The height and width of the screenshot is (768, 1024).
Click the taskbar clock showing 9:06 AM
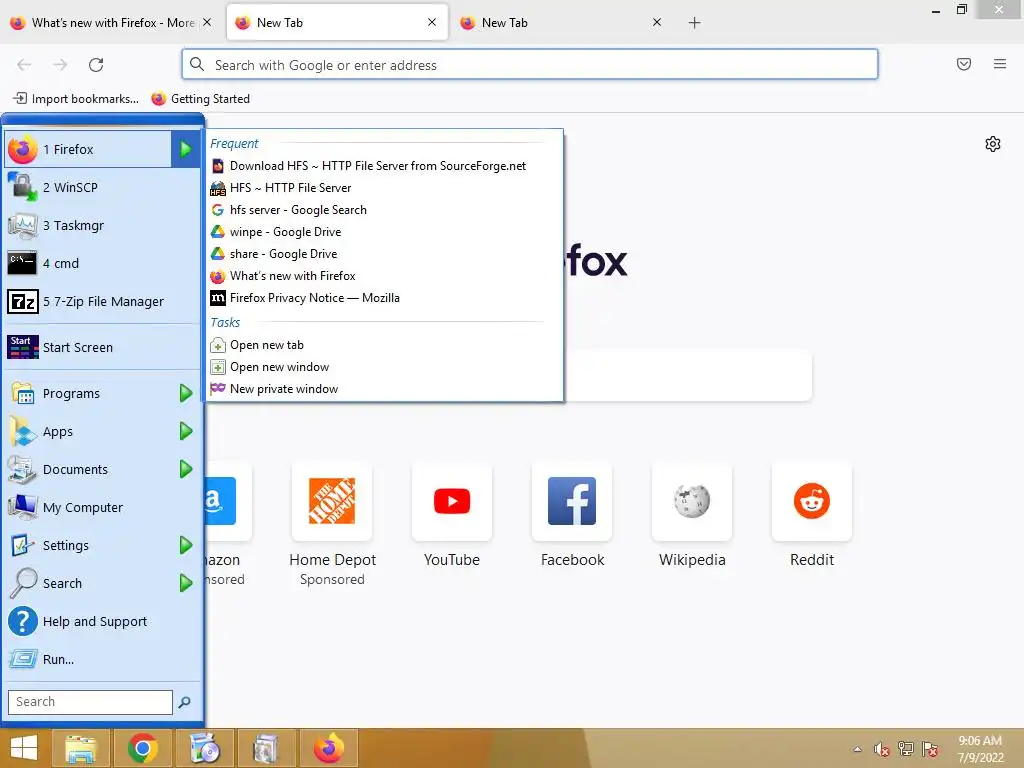[980, 749]
